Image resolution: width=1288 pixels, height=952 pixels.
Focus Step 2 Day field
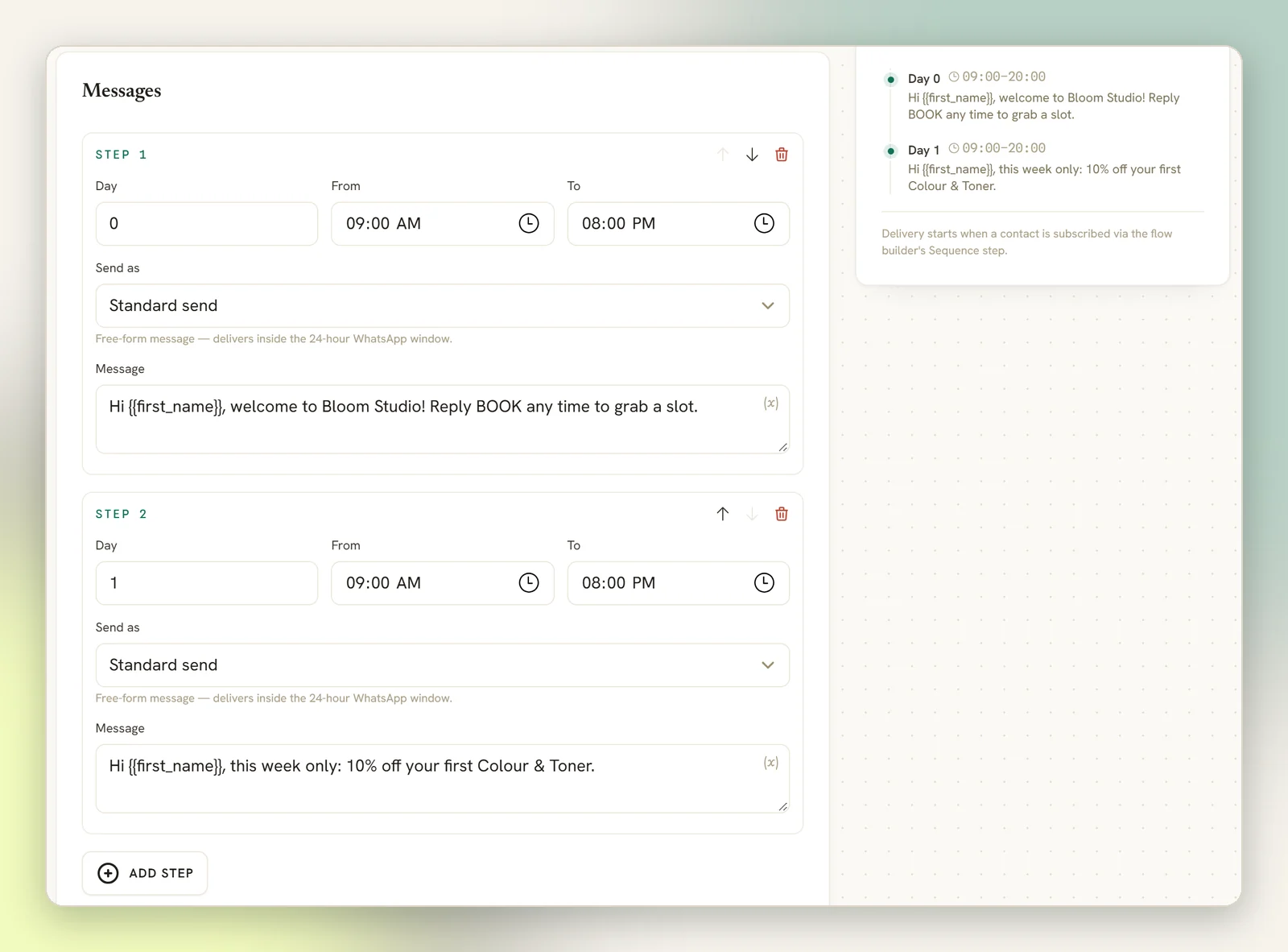pos(207,582)
